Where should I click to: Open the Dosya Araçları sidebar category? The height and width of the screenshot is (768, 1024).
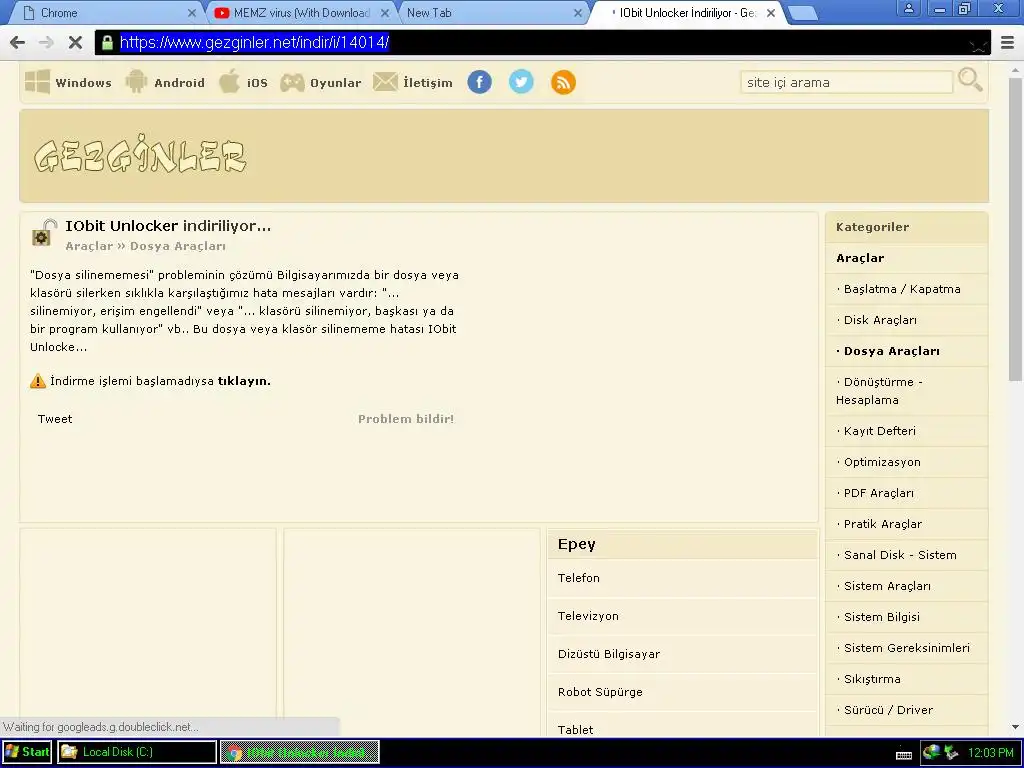point(891,351)
